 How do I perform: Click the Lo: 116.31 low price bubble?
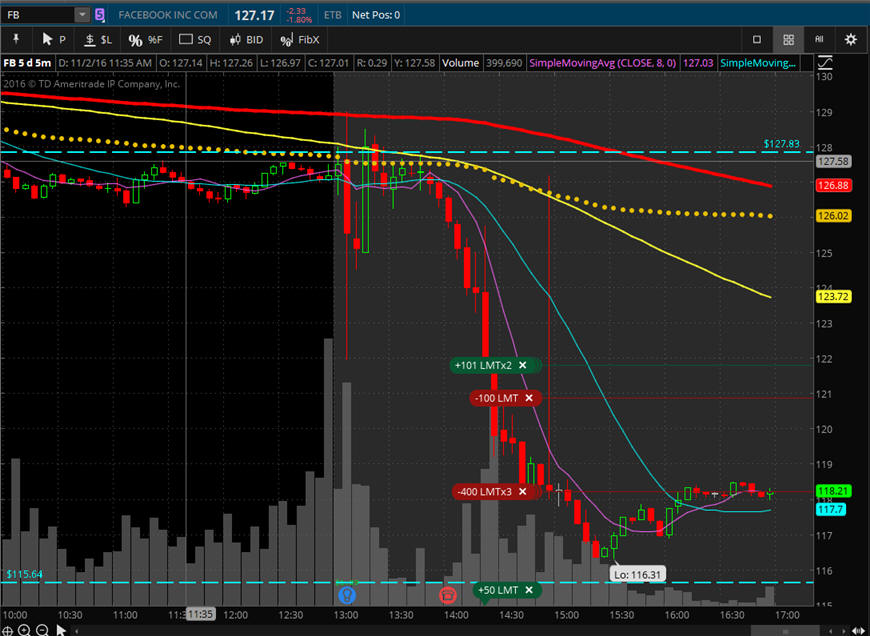[638, 574]
